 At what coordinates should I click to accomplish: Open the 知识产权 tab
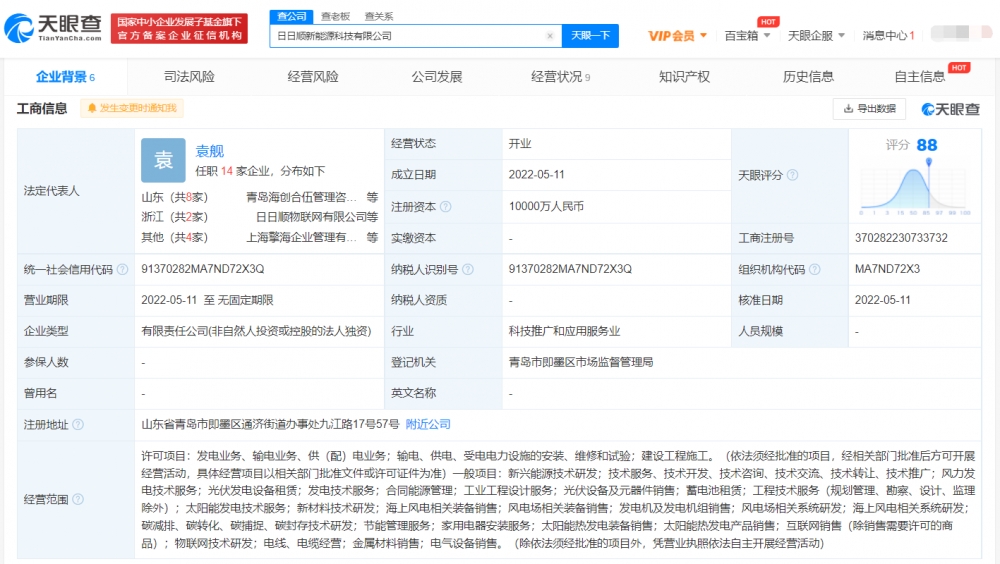point(684,77)
